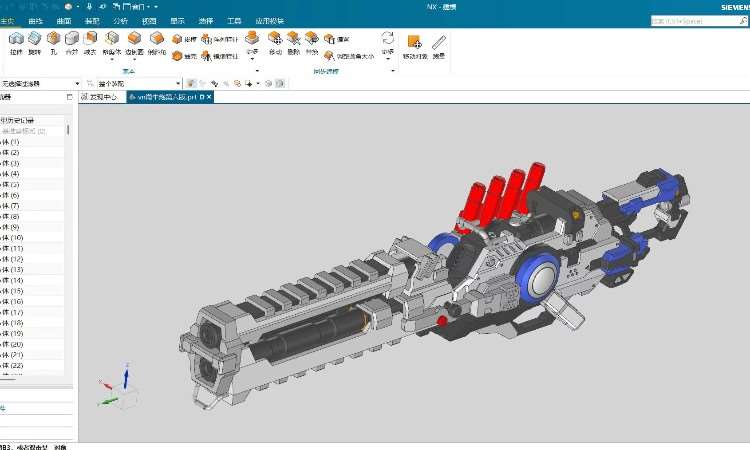Viewport: 750px width, 450px height.
Task: Activate the Move Face (移动) icon
Action: 276,40
